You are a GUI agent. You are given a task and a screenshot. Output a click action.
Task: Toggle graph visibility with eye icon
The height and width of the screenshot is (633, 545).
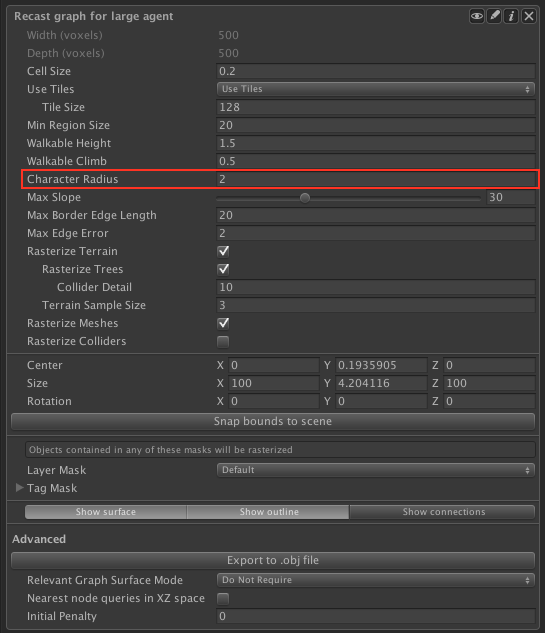477,16
